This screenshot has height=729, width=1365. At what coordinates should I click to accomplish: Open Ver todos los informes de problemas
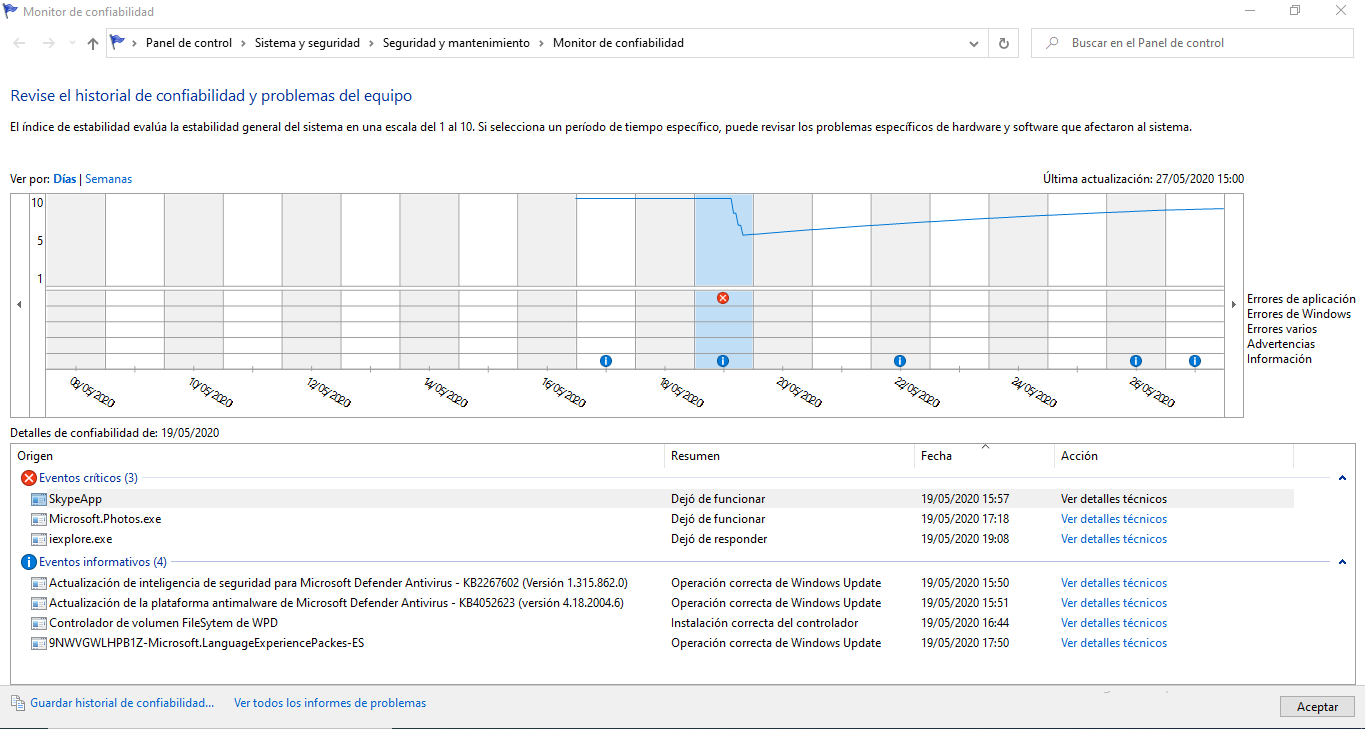(330, 703)
